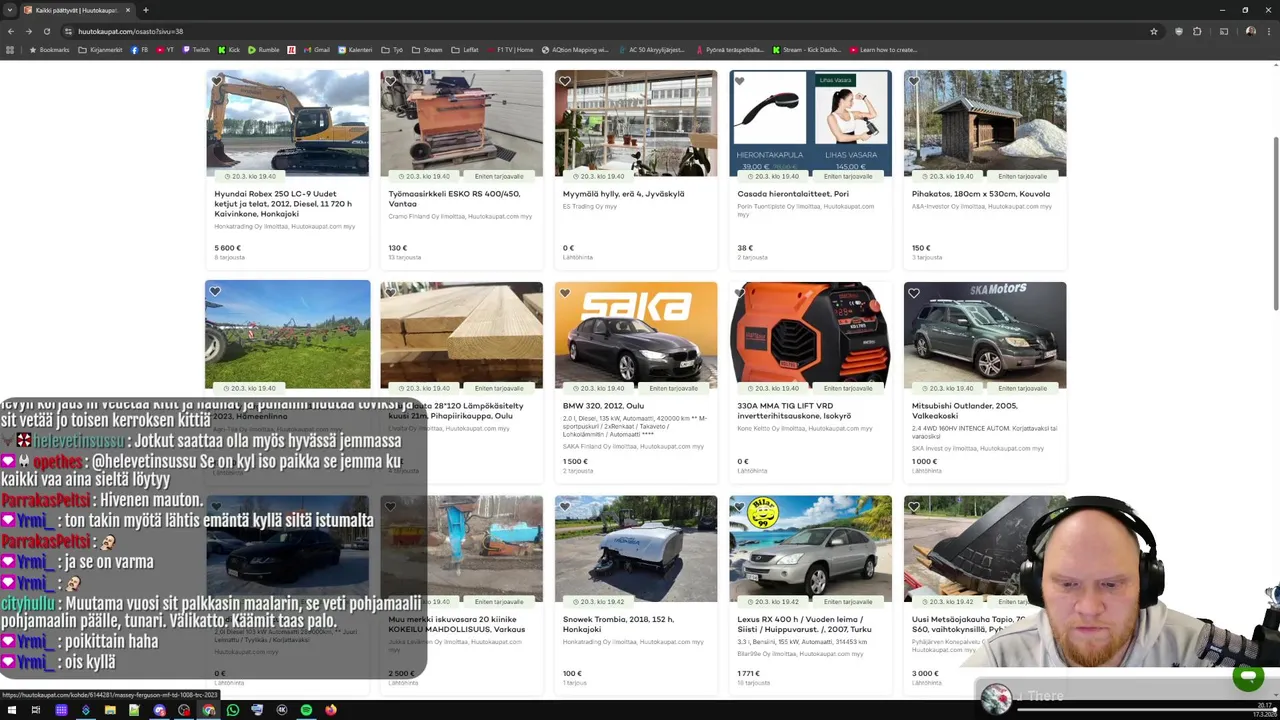The image size is (1280, 720).
Task: Expand the Työ bookmarks folder
Action: [392, 49]
